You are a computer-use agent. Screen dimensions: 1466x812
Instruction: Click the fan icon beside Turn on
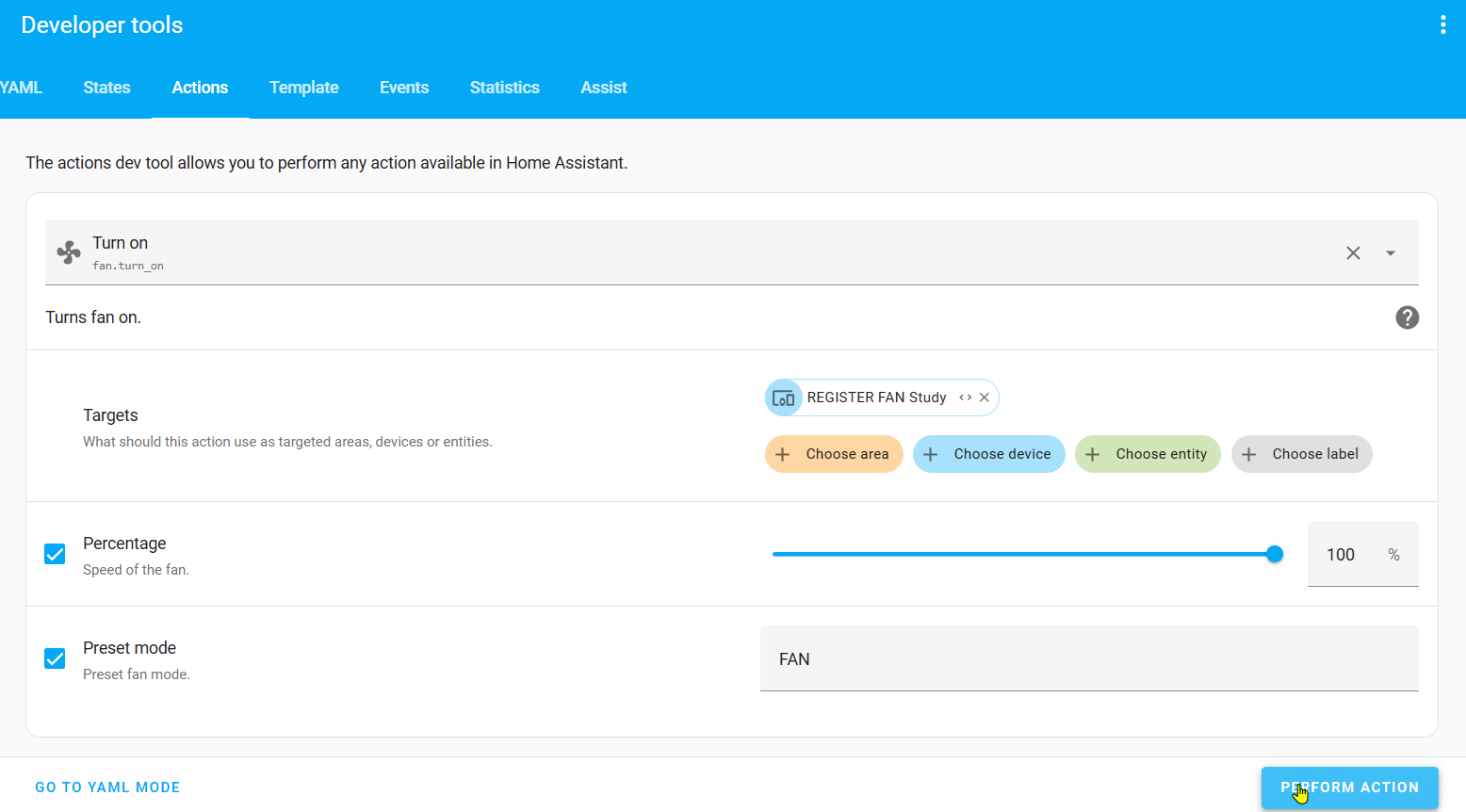69,252
